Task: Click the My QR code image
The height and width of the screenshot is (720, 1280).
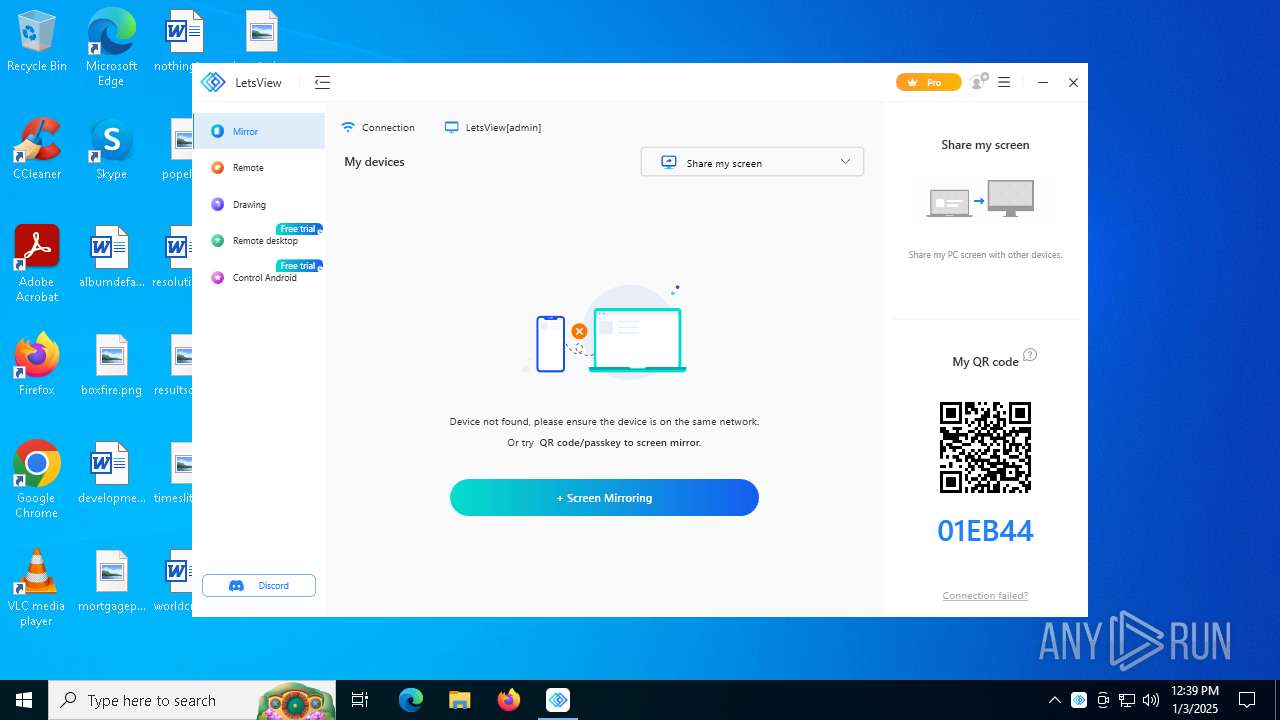Action: 985,447
